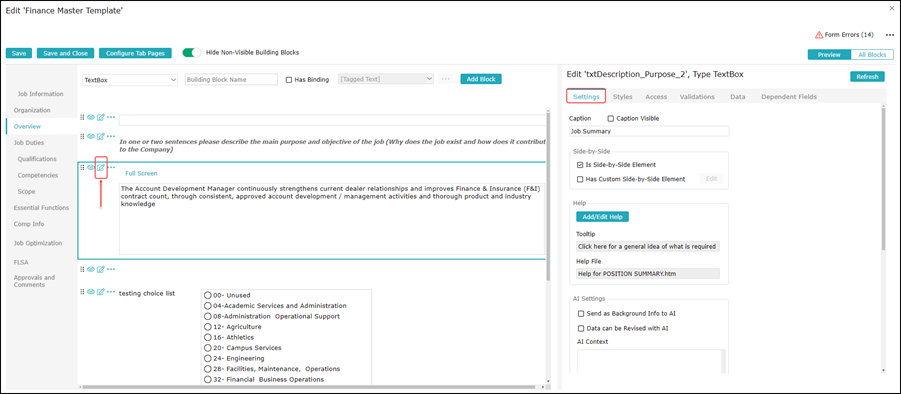Click the Save button
This screenshot has height=394, width=901.
tap(19, 53)
